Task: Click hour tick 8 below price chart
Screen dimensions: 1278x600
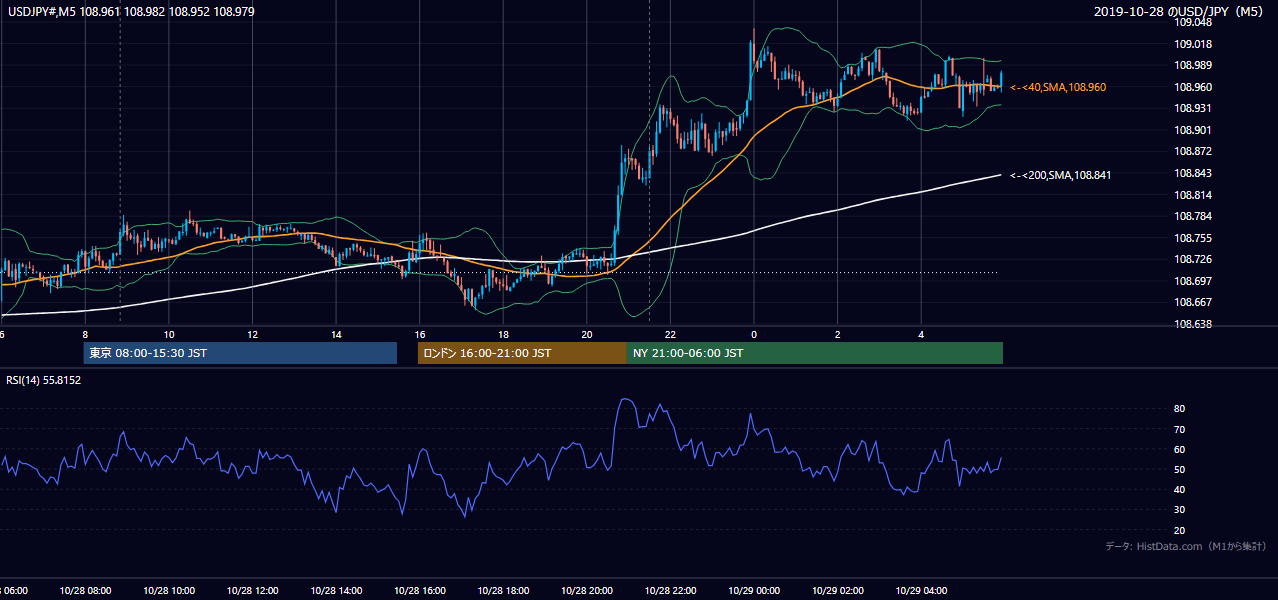Action: coord(85,335)
